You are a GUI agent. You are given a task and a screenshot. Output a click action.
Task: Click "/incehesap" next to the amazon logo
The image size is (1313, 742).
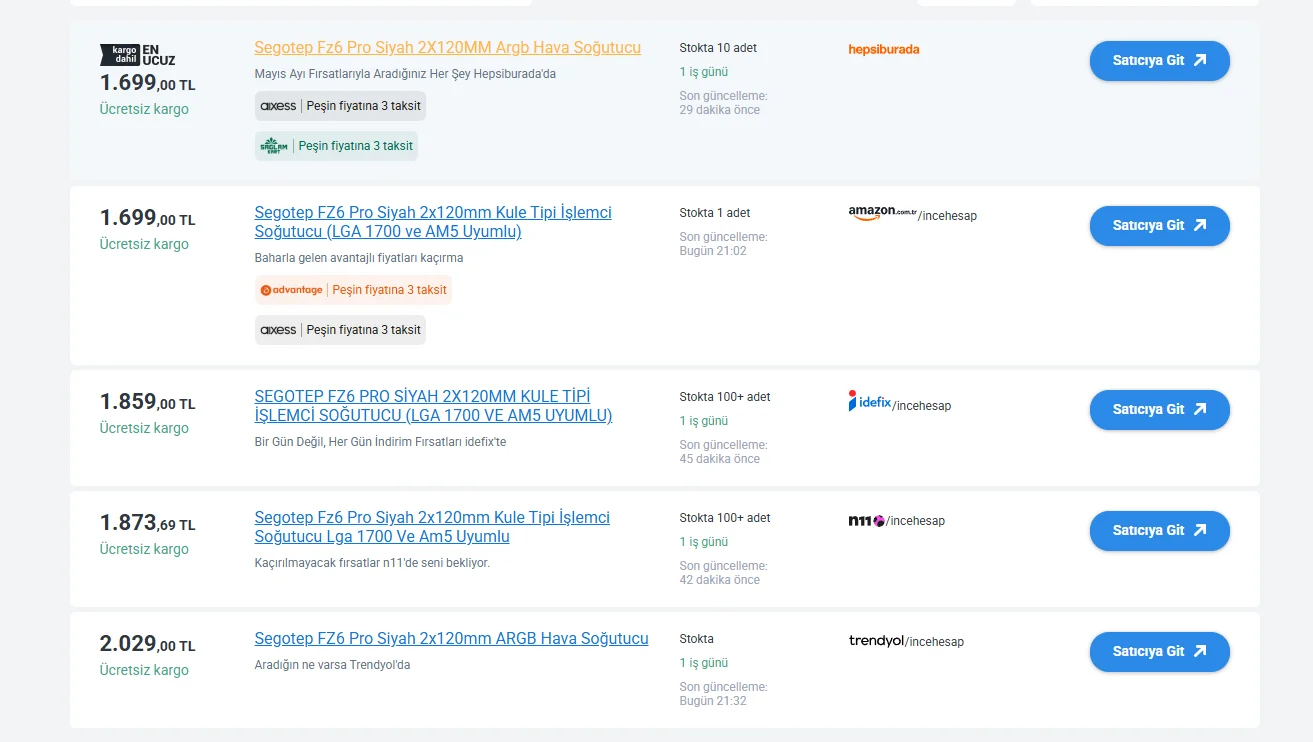[x=947, y=216]
